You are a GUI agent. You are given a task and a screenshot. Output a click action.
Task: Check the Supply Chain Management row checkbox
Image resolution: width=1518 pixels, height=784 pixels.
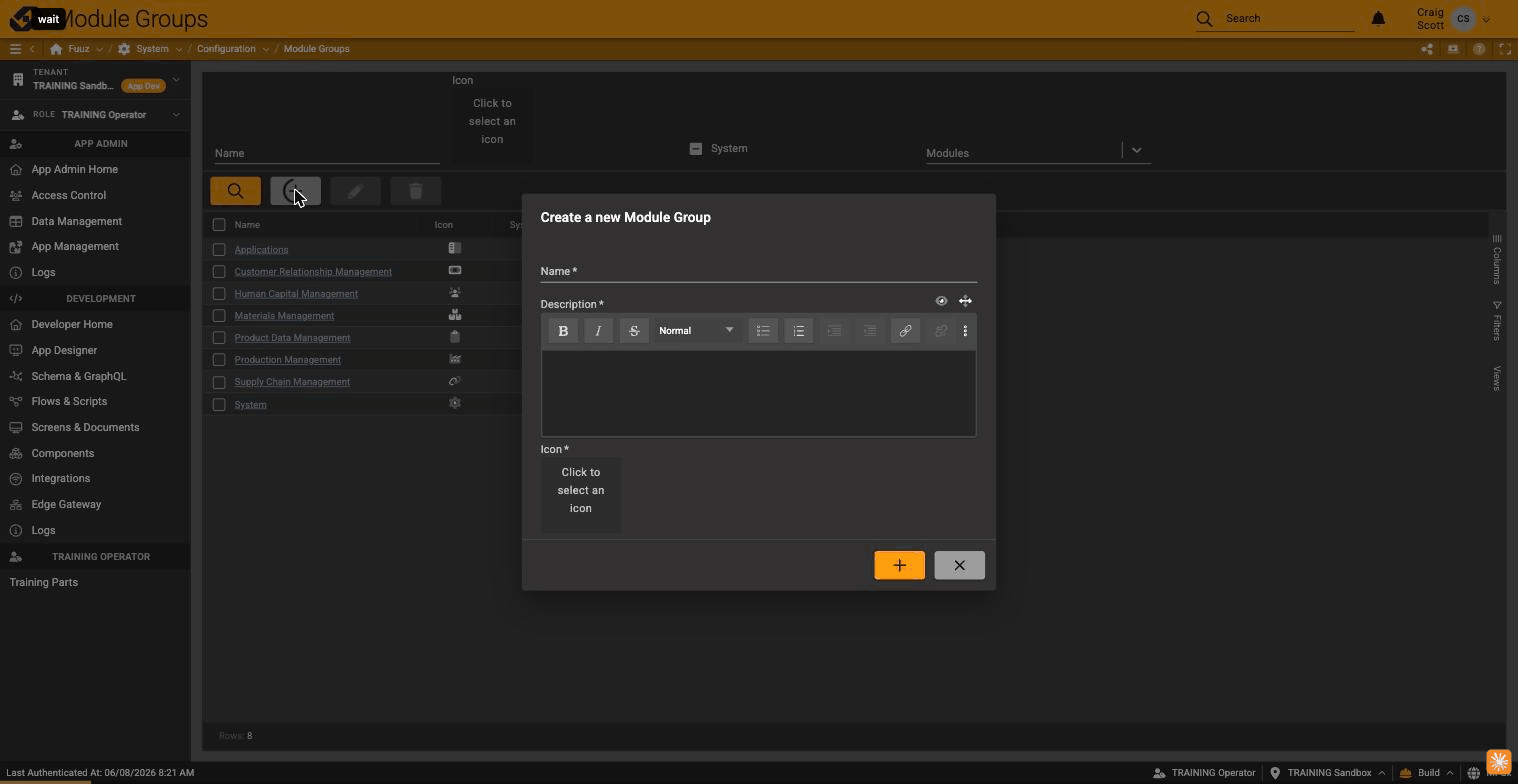pyautogui.click(x=219, y=382)
